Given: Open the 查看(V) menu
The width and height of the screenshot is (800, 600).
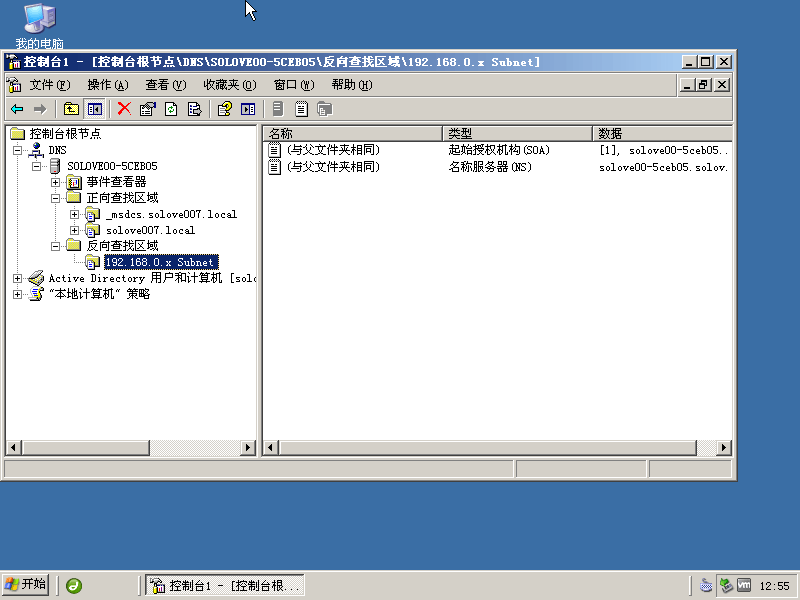Looking at the screenshot, I should click(165, 85).
